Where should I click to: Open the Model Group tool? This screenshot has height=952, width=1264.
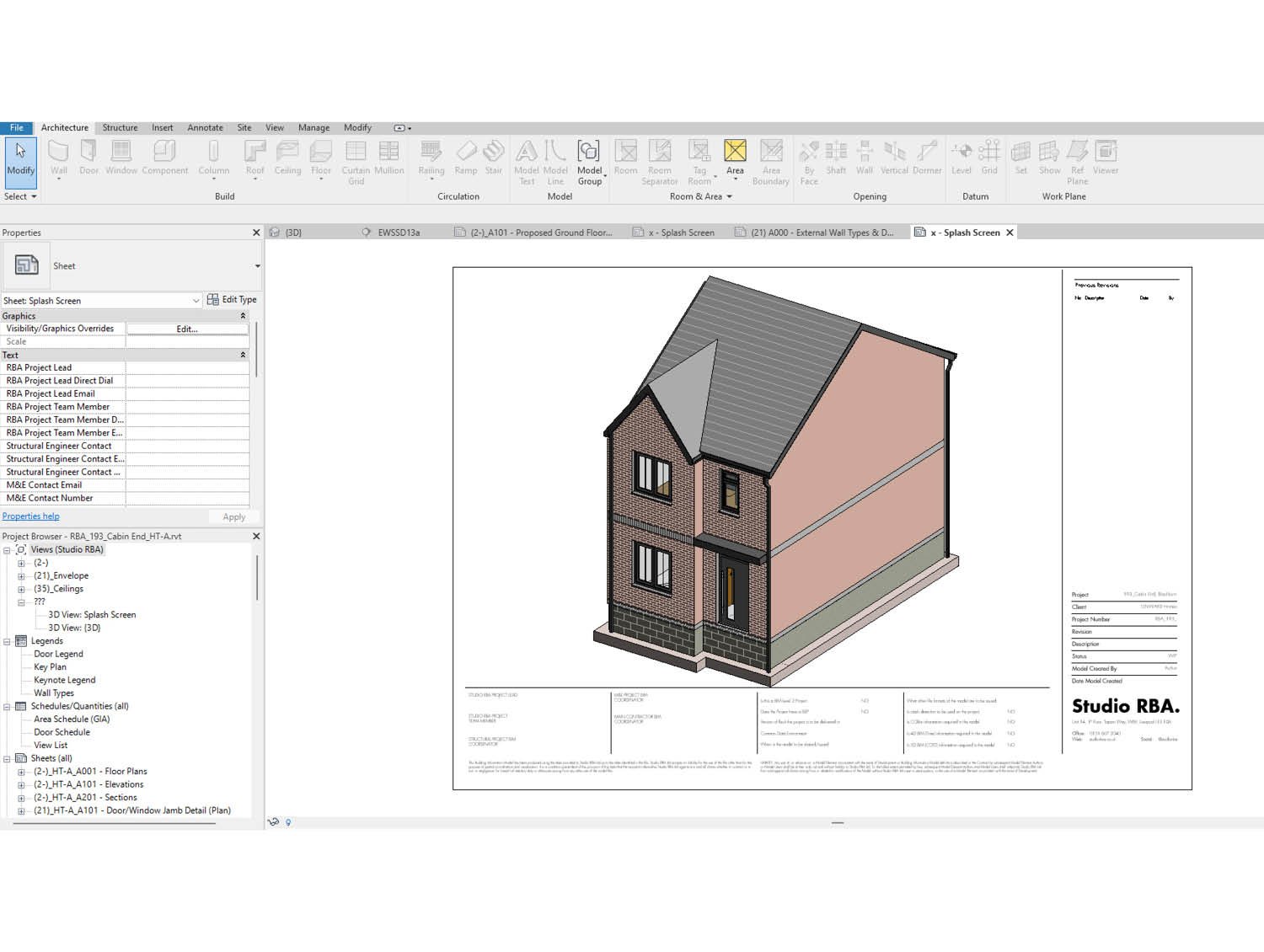tap(589, 160)
